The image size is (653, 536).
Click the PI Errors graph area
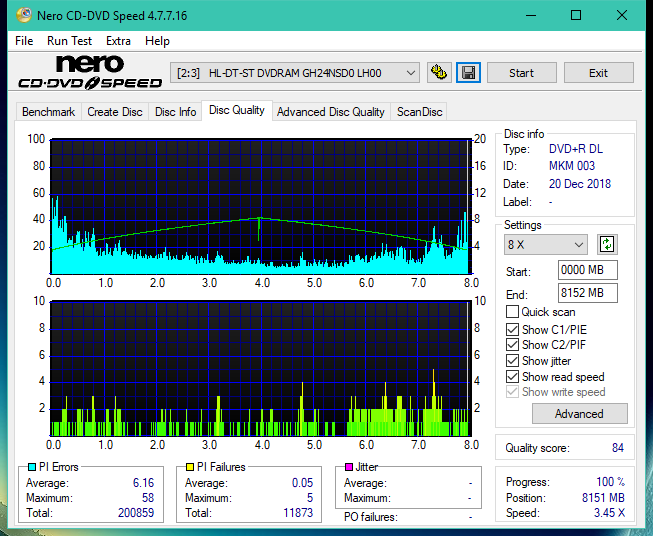pyautogui.click(x=261, y=206)
